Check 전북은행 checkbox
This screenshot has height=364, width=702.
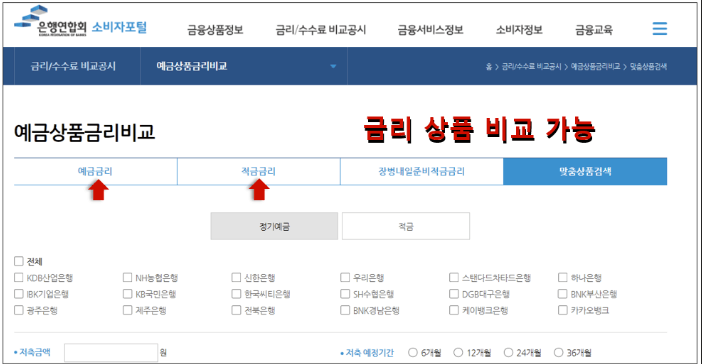(236, 310)
